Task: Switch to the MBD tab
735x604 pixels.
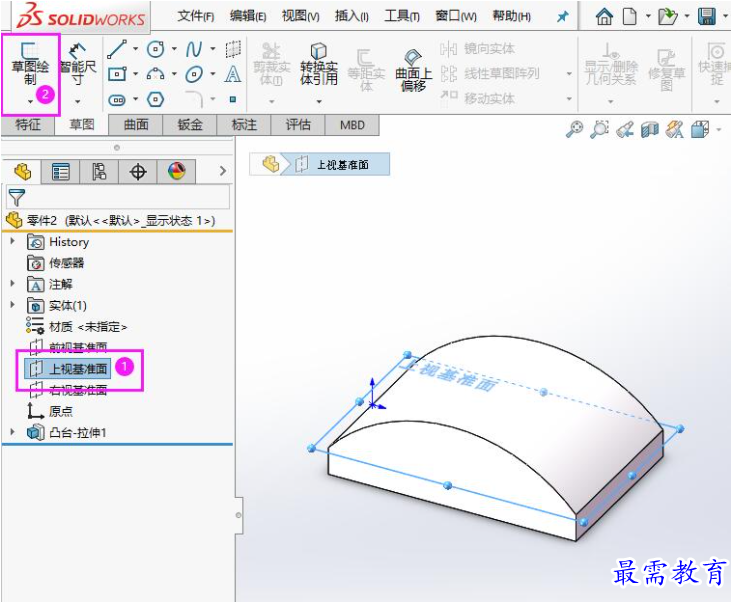Action: [352, 125]
